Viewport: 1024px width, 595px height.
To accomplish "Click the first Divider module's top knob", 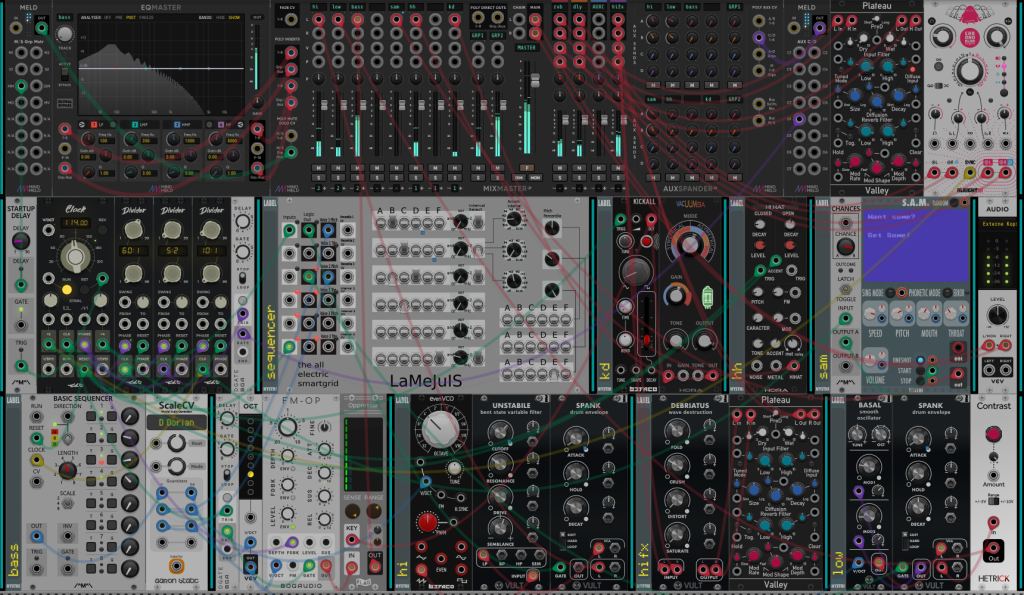I will pyautogui.click(x=133, y=229).
